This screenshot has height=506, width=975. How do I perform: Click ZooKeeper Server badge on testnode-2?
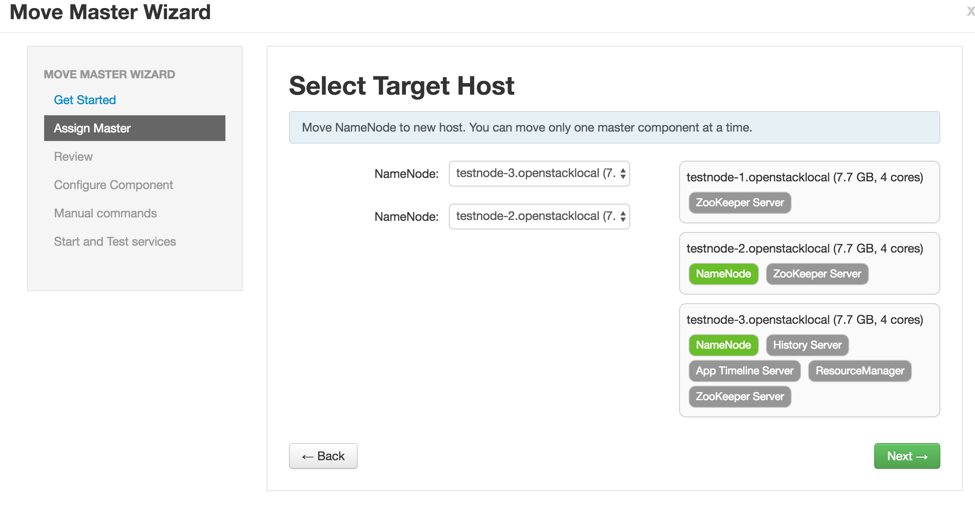pyautogui.click(x=817, y=274)
